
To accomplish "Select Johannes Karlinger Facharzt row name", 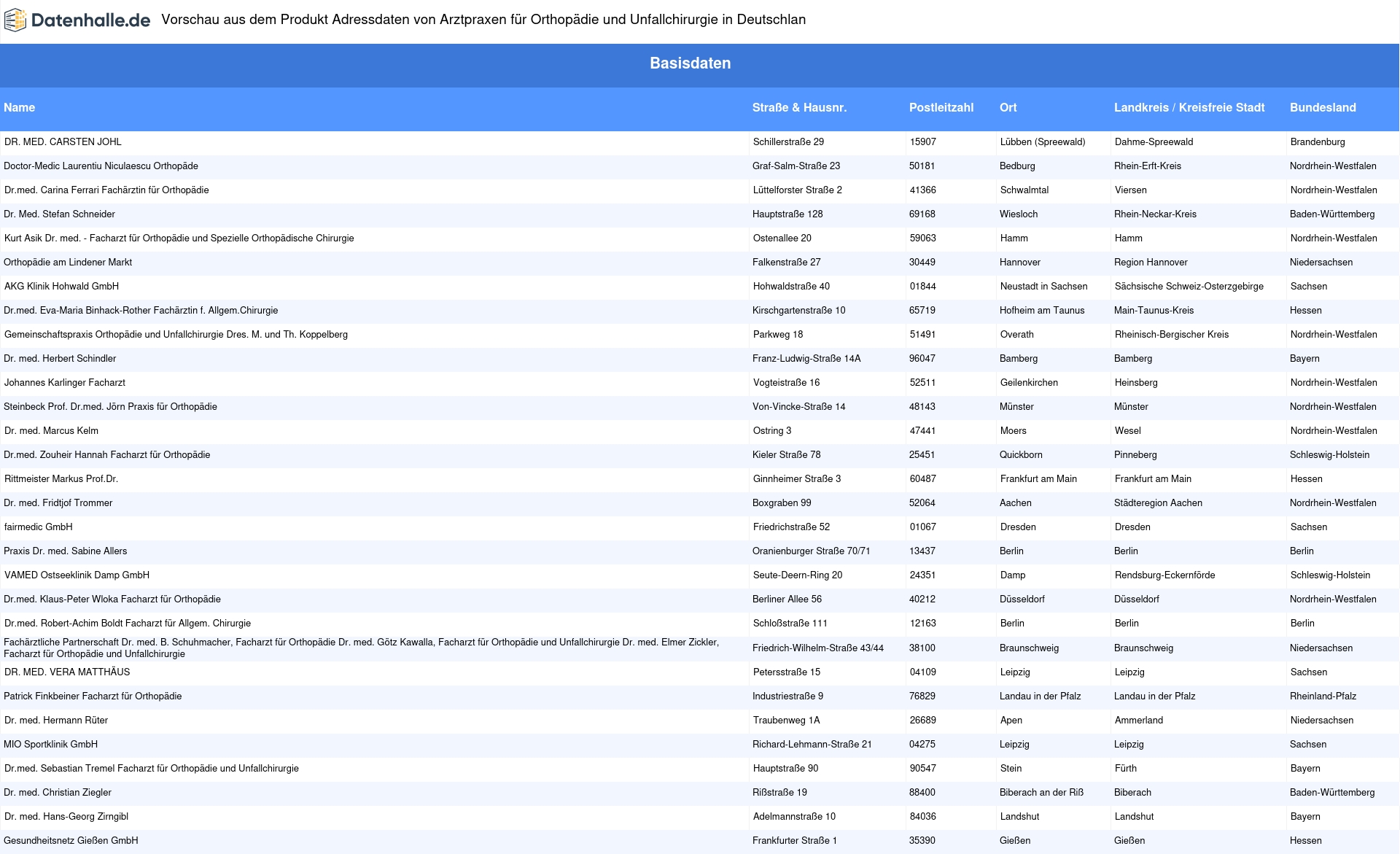I will pos(65,383).
